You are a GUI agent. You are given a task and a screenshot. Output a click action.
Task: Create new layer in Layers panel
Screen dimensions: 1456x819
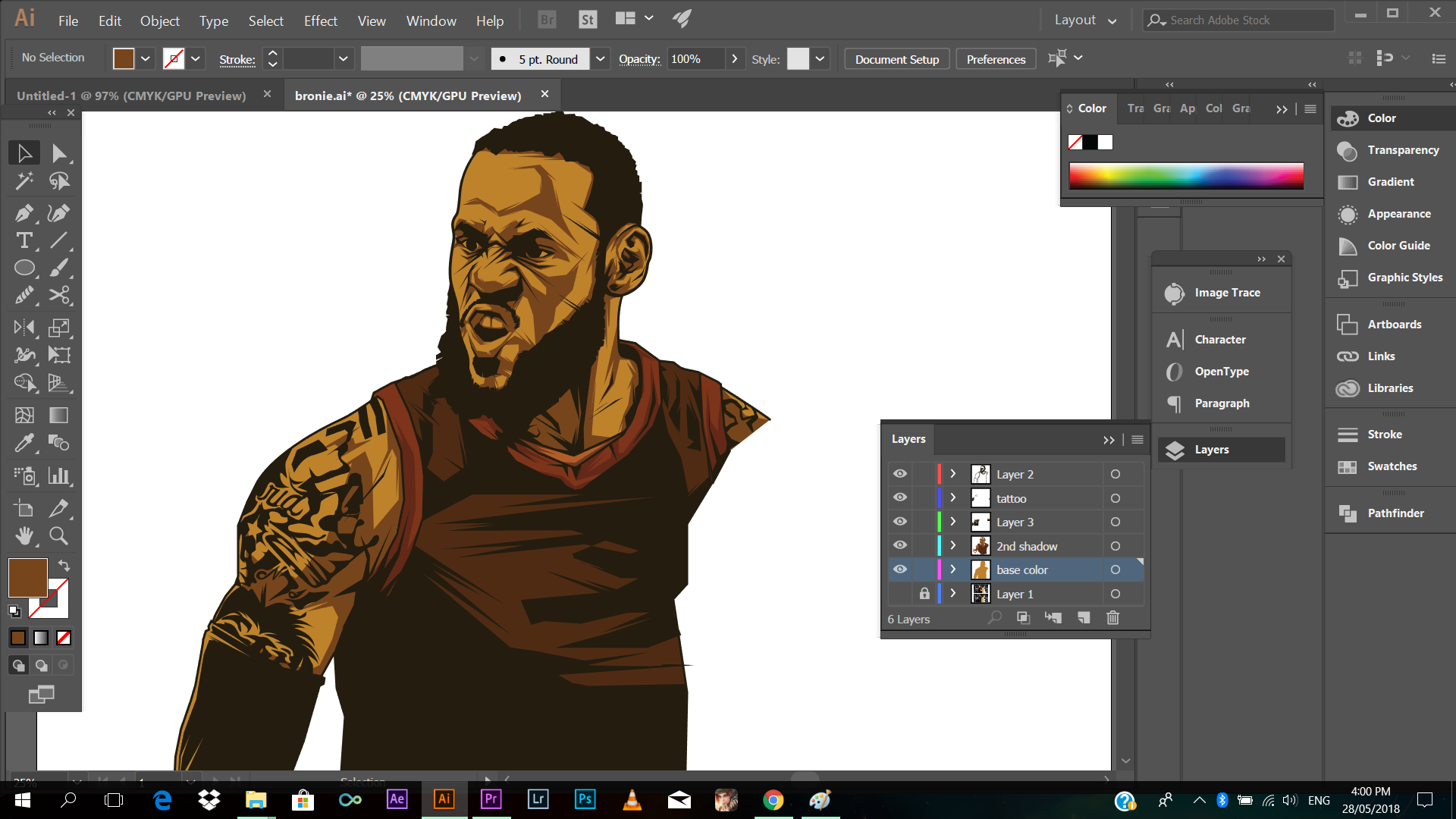tap(1083, 618)
